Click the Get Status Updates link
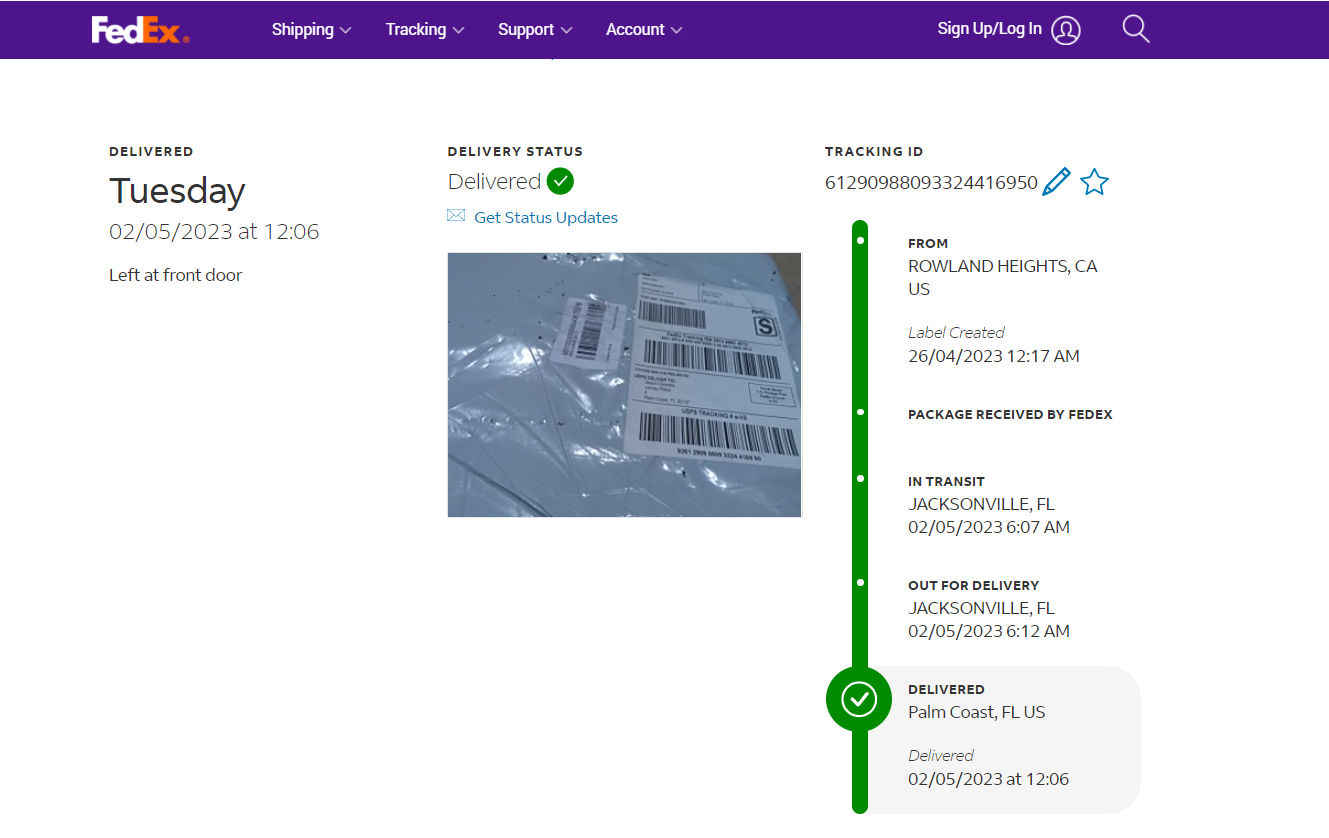The image size is (1329, 838). [x=546, y=217]
